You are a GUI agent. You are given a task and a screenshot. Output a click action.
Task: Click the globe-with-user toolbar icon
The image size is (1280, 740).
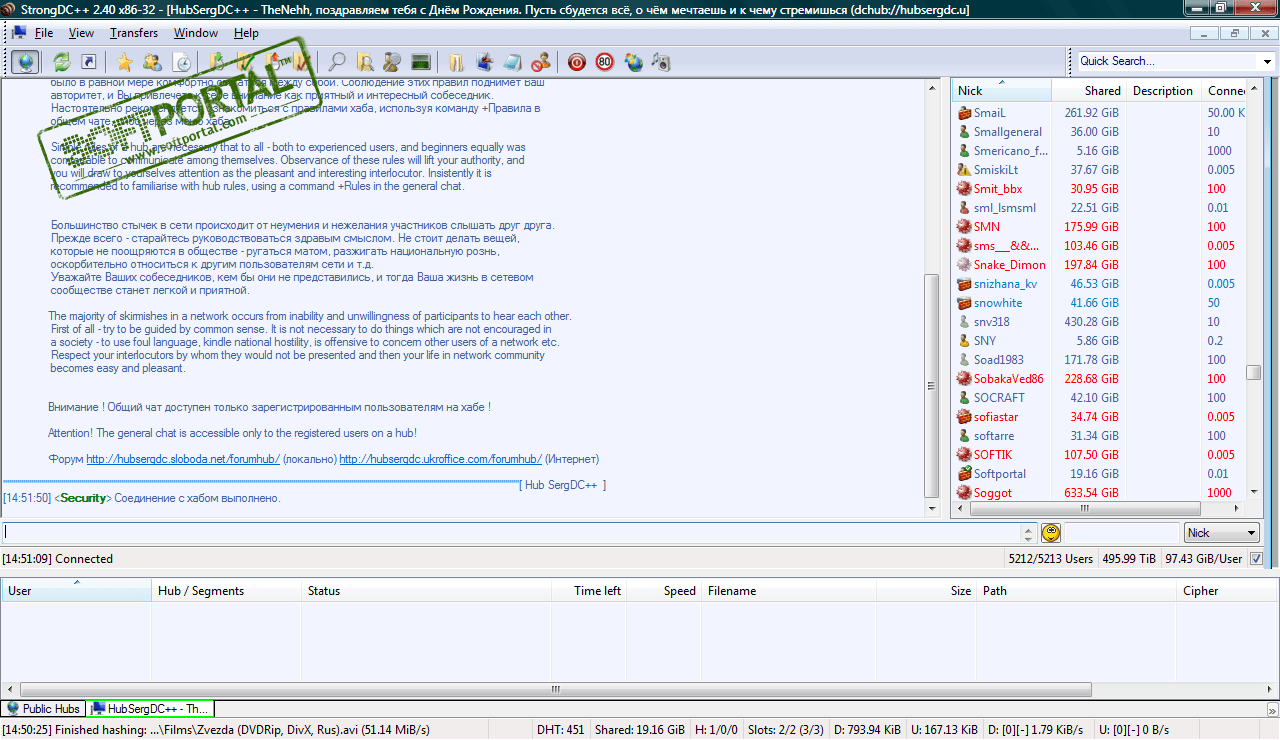point(633,62)
